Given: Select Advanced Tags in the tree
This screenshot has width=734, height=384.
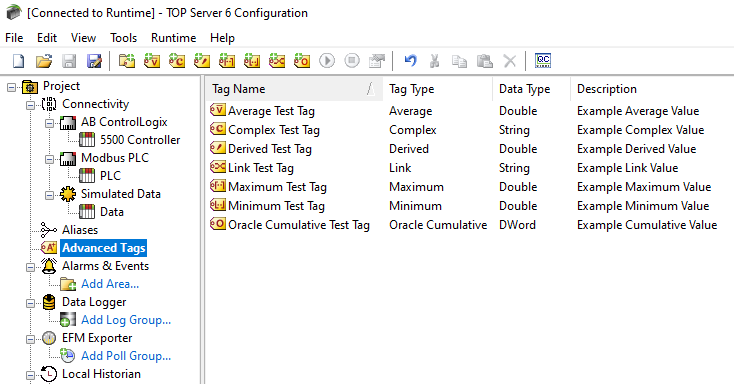Looking at the screenshot, I should tap(103, 248).
